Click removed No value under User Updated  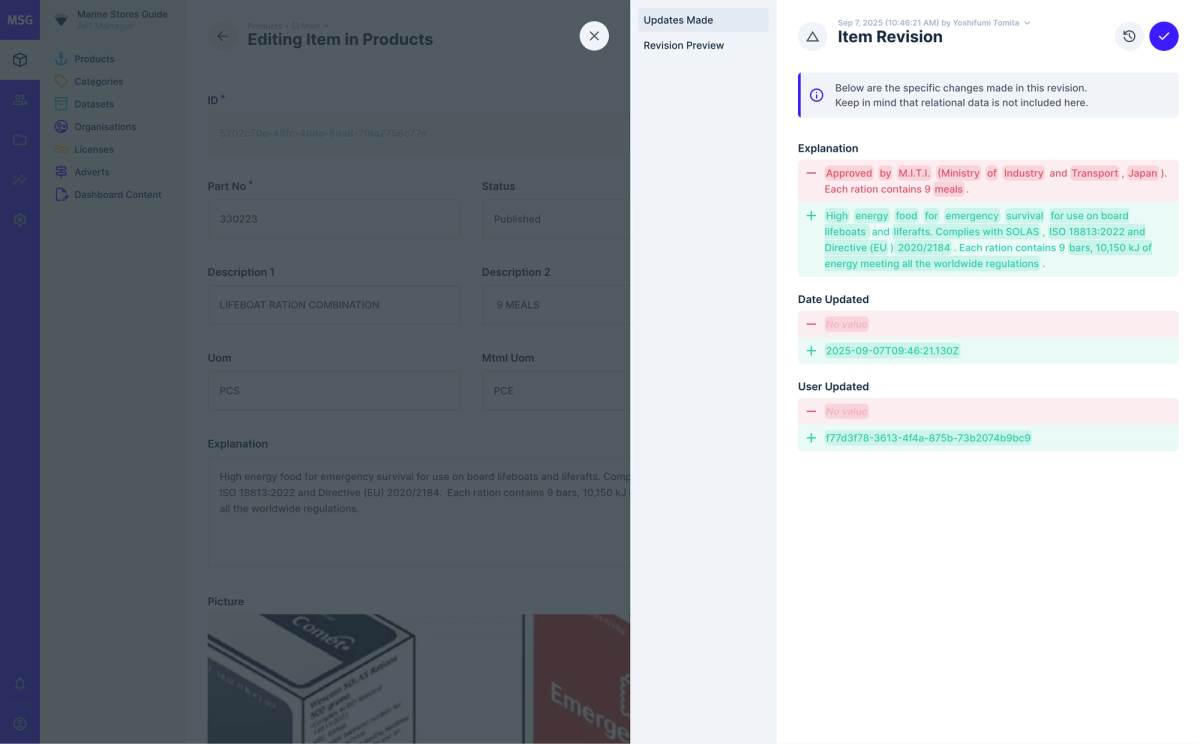tap(847, 411)
